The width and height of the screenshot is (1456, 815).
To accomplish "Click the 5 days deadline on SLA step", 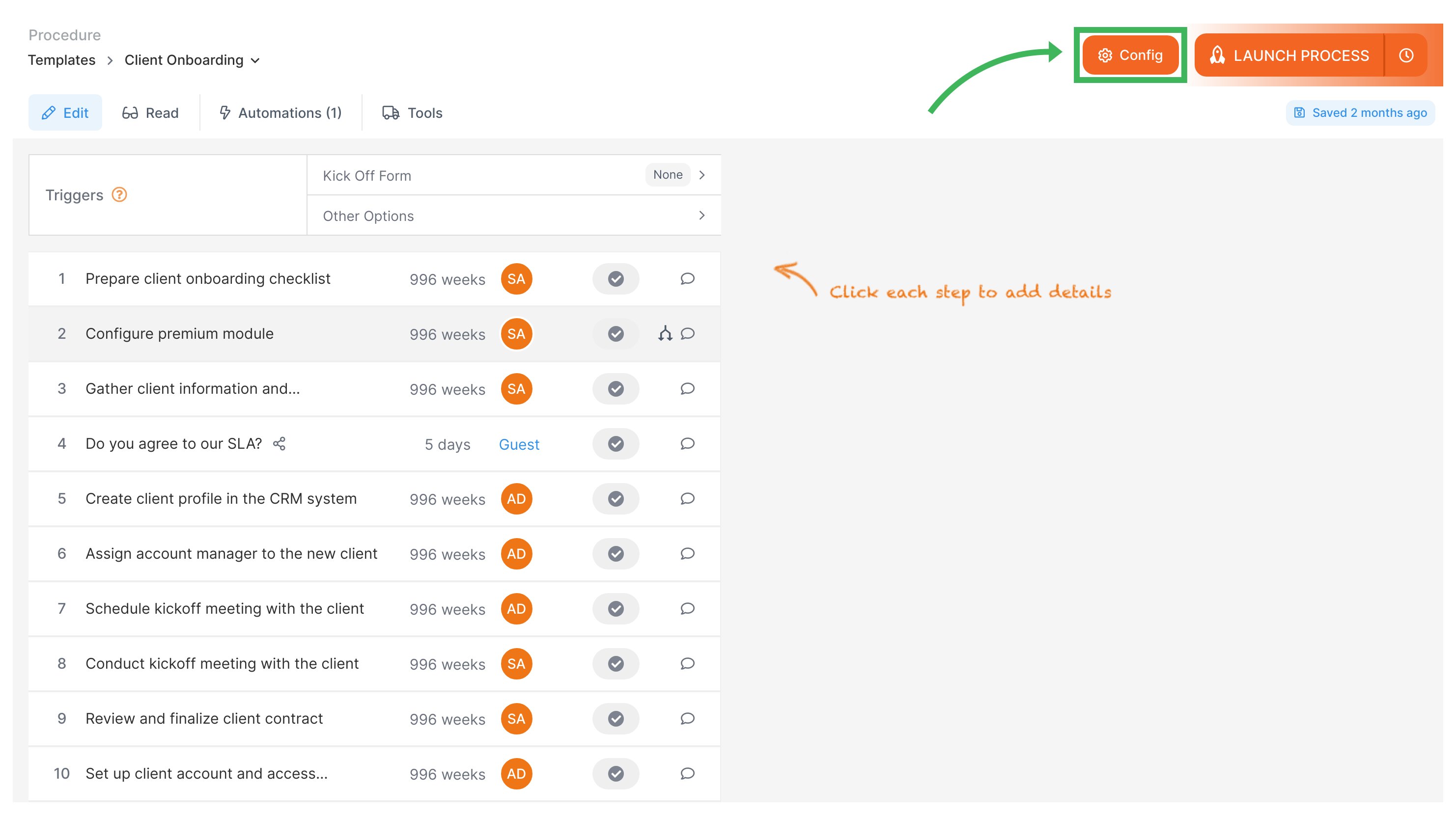I will 447,444.
